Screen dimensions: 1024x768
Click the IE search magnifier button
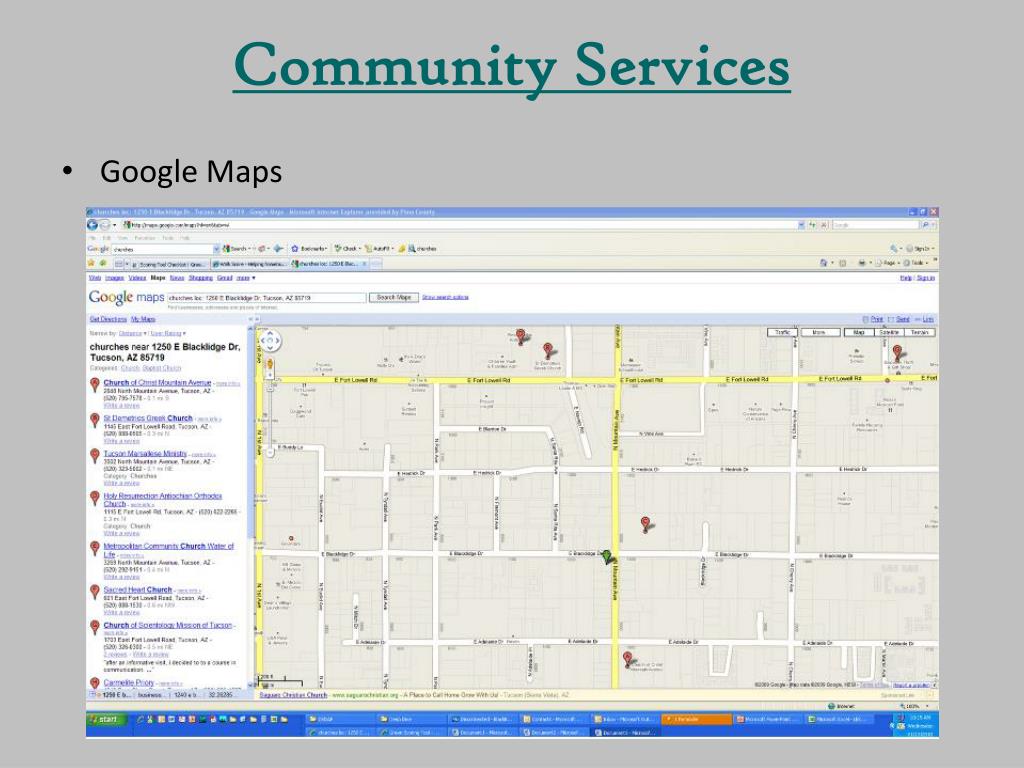click(x=925, y=225)
